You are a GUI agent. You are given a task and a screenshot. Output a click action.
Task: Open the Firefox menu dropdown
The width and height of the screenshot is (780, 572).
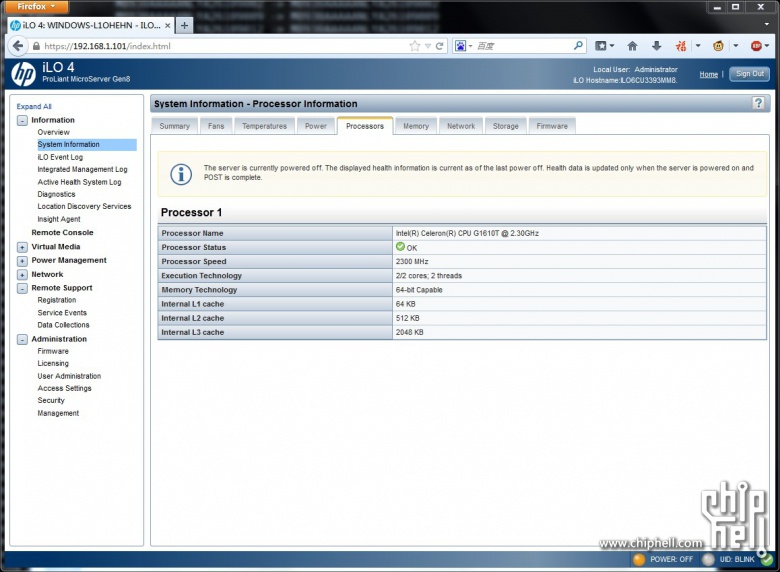click(x=36, y=6)
